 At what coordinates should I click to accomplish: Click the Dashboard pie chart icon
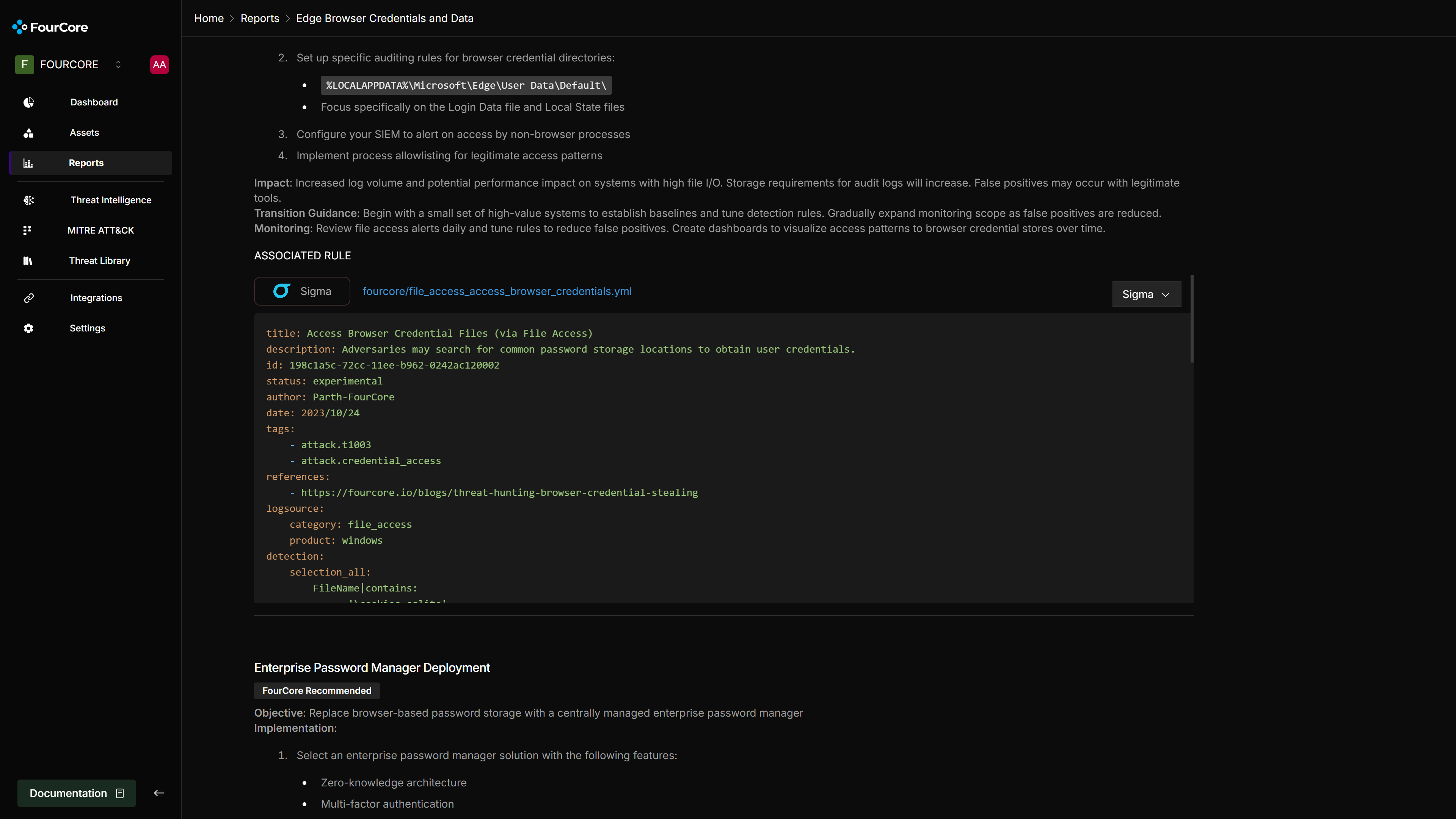pyautogui.click(x=28, y=102)
